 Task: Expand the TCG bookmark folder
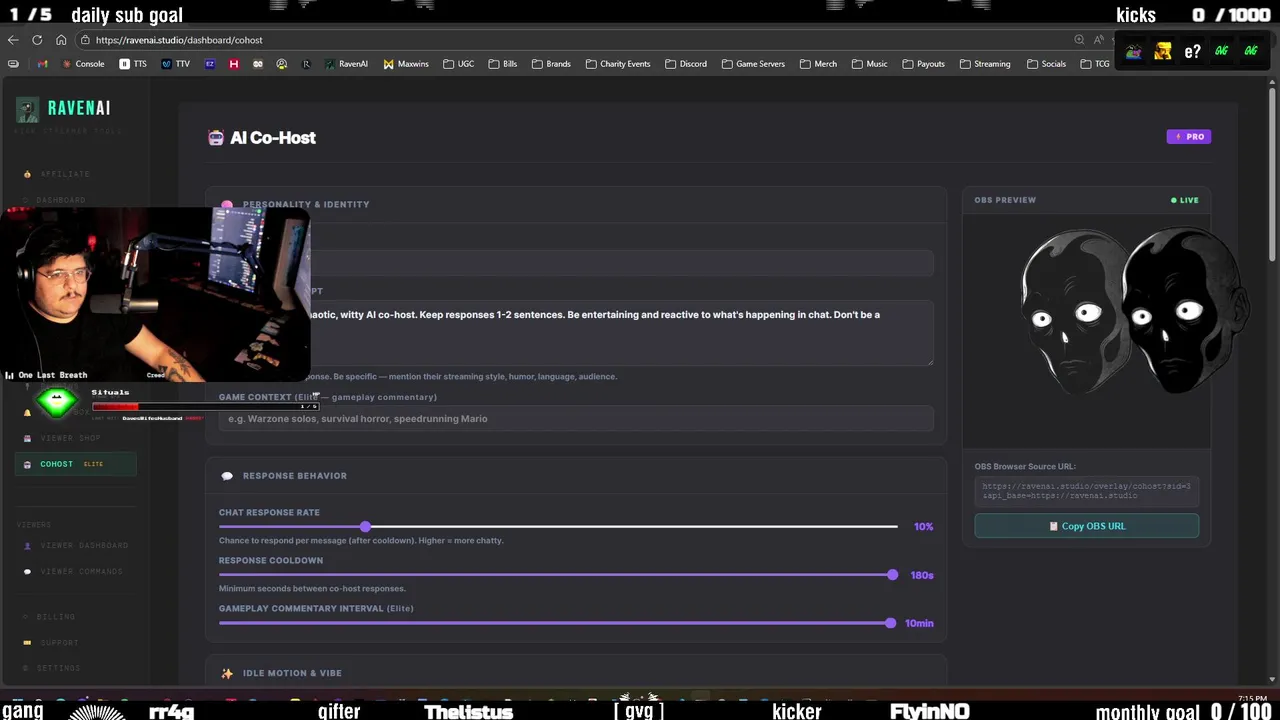coord(1095,64)
